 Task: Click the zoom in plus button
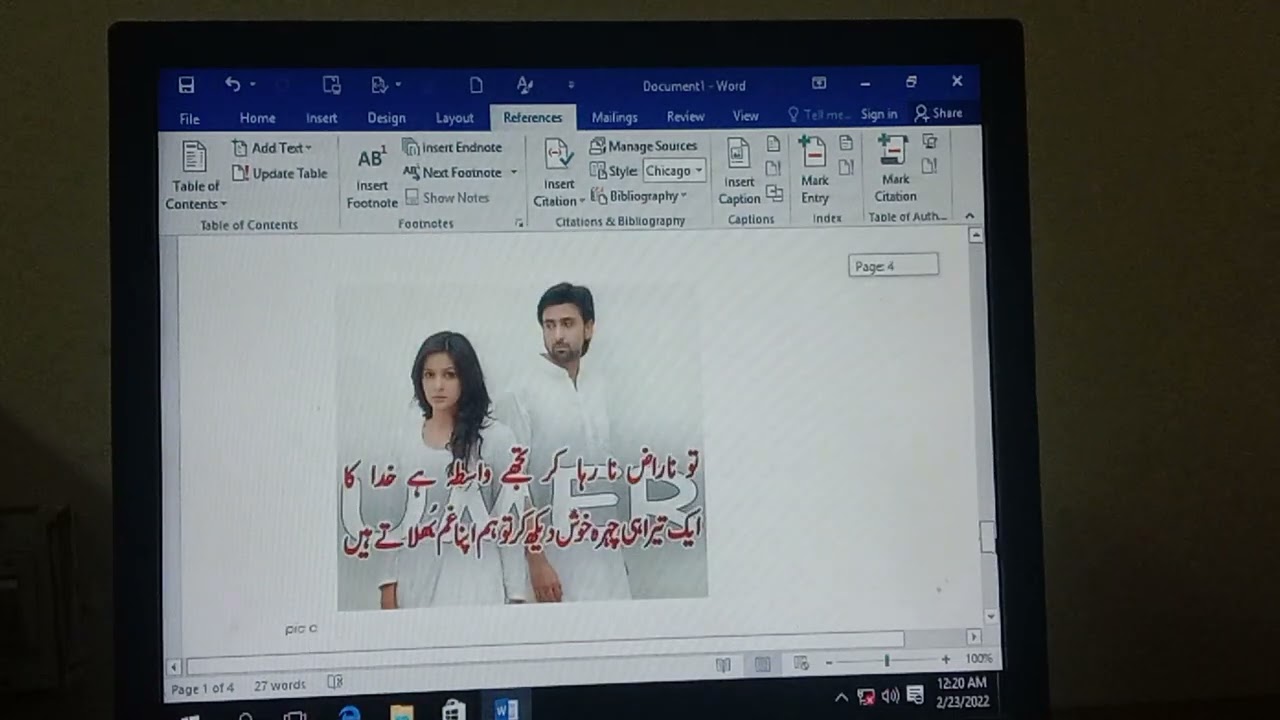(945, 659)
